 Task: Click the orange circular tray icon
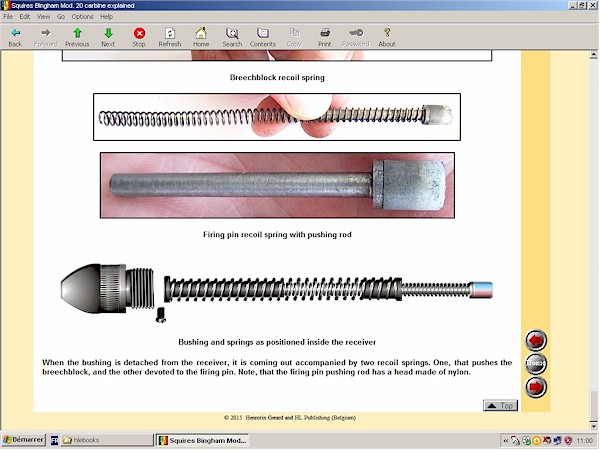pyautogui.click(x=537, y=441)
